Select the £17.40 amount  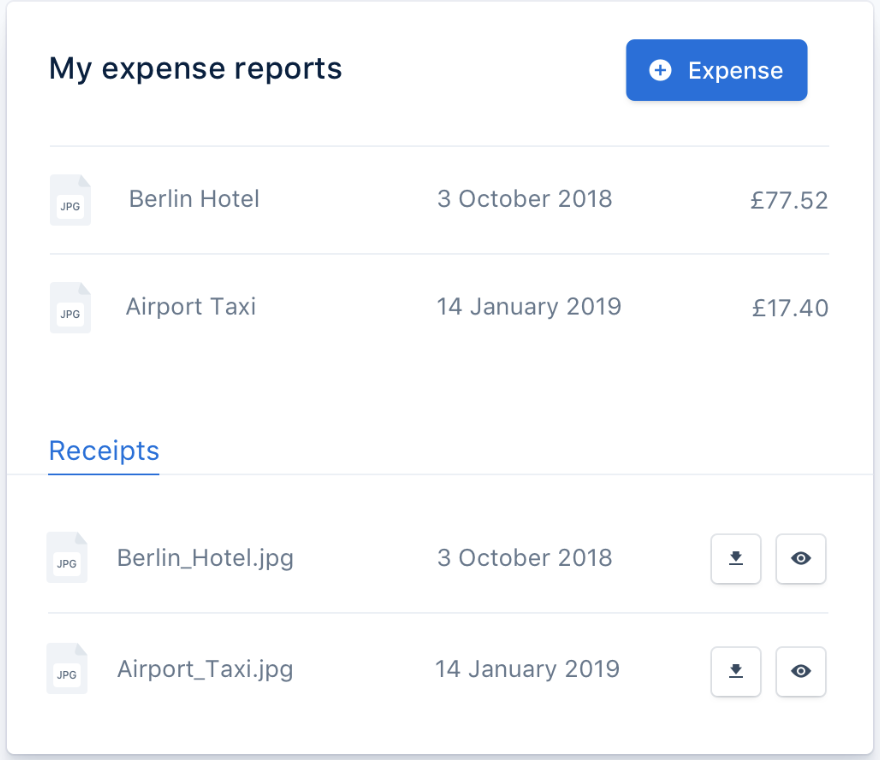click(x=790, y=308)
